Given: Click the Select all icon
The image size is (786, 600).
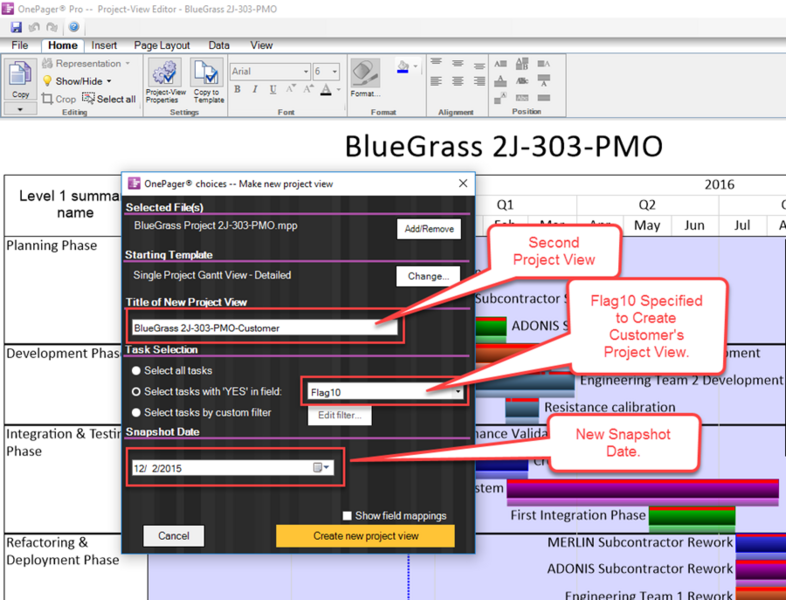Looking at the screenshot, I should (x=89, y=98).
